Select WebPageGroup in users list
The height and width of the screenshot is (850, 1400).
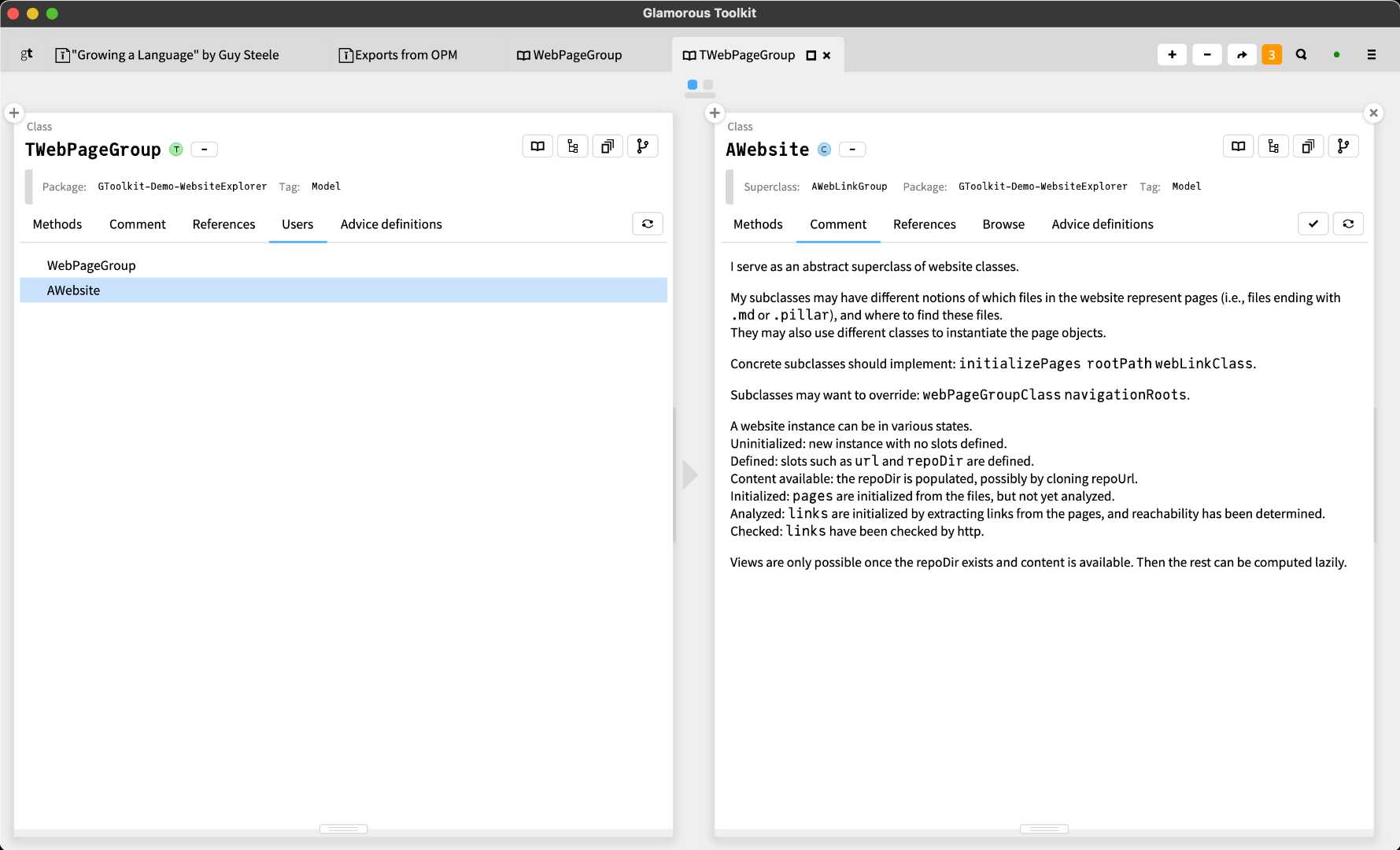[x=343, y=265]
